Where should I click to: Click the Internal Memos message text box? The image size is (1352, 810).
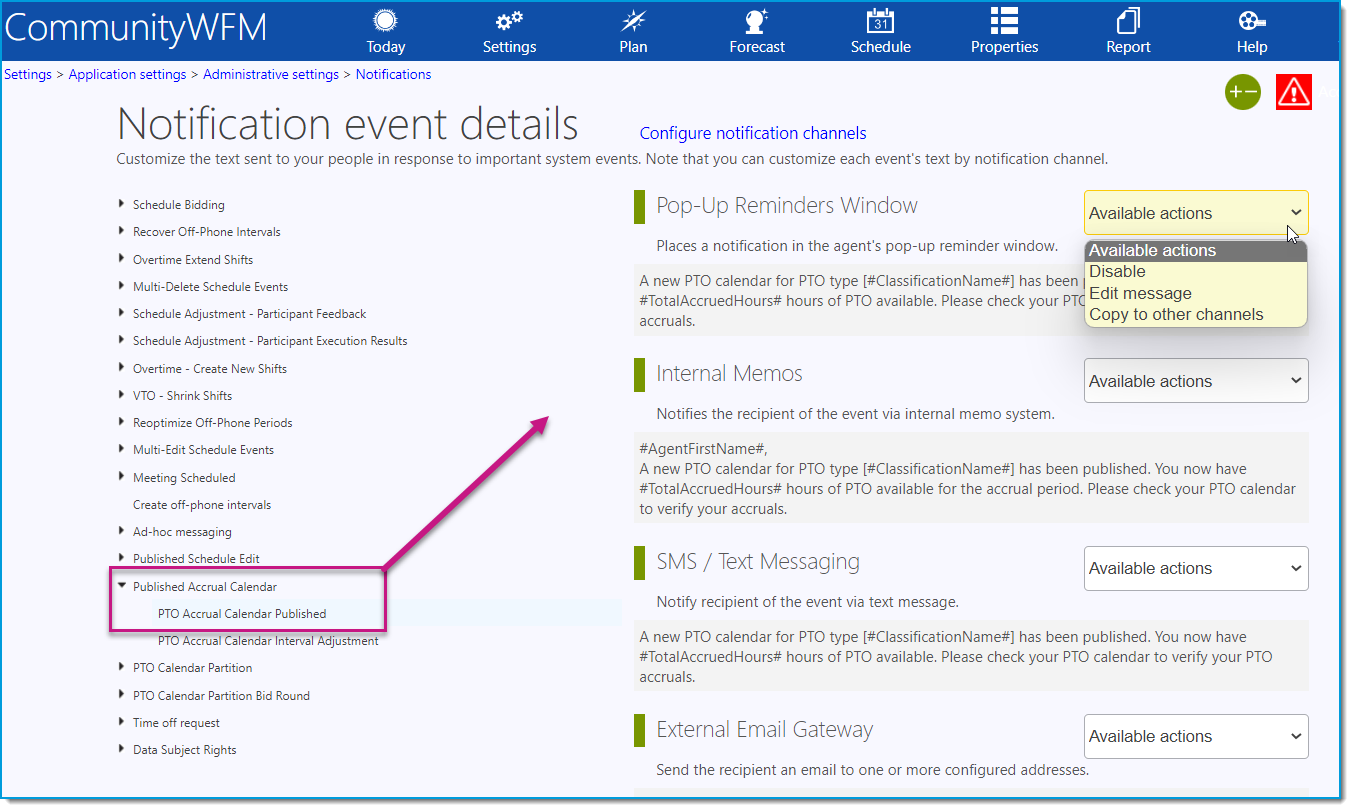tap(971, 478)
